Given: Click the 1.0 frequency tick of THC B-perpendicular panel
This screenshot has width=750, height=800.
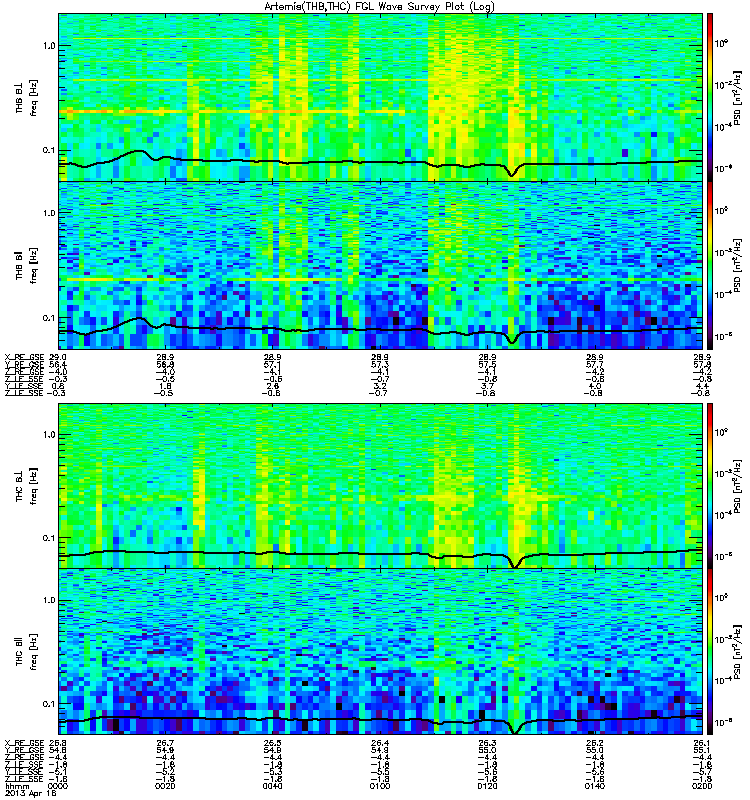Looking at the screenshot, I should pos(48,435).
